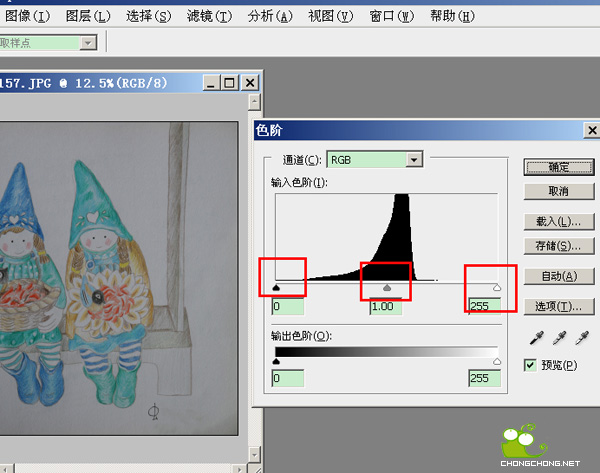Open the 滤镜 menu
The image size is (600, 473).
click(x=209, y=16)
